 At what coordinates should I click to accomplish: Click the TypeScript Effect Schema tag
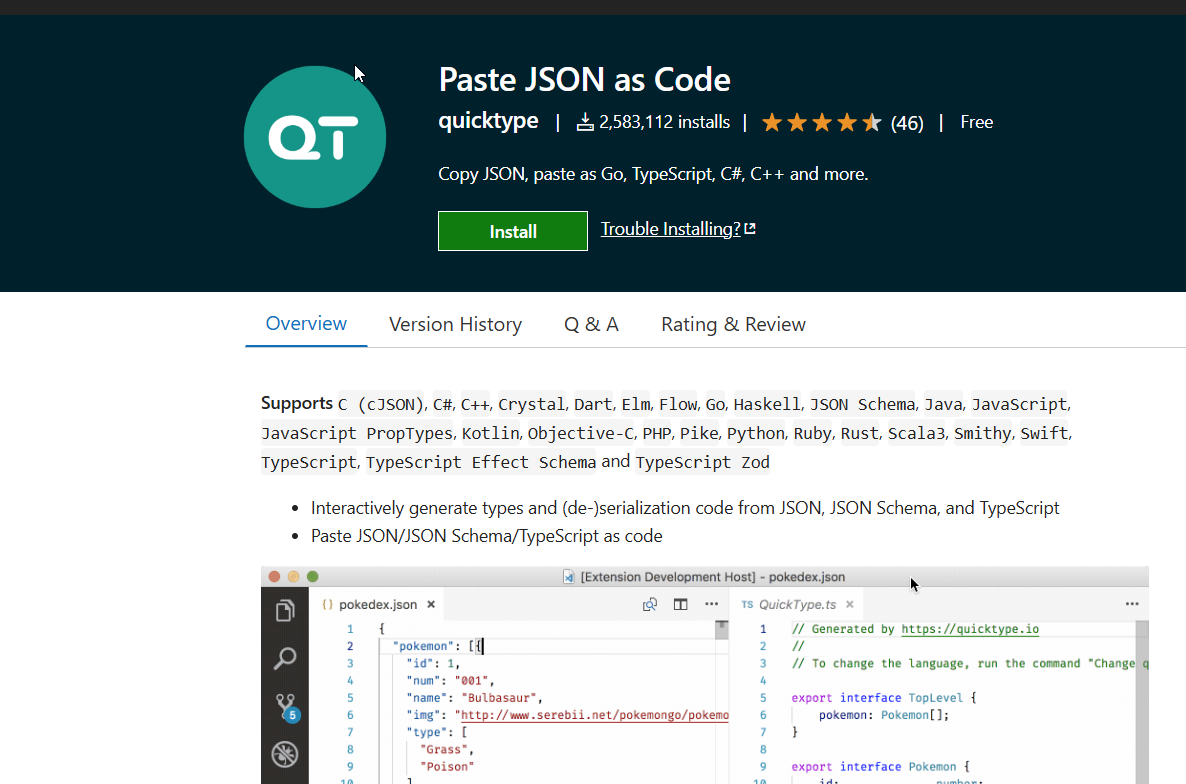coord(481,462)
